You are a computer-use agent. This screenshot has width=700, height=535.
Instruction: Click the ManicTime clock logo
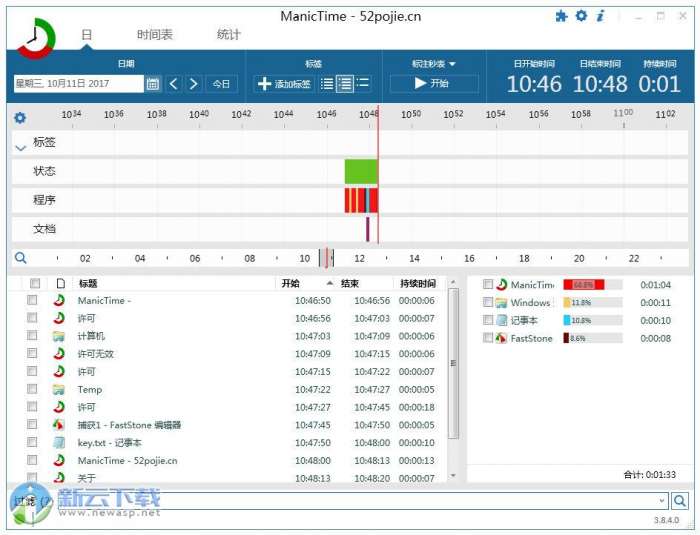(36, 39)
